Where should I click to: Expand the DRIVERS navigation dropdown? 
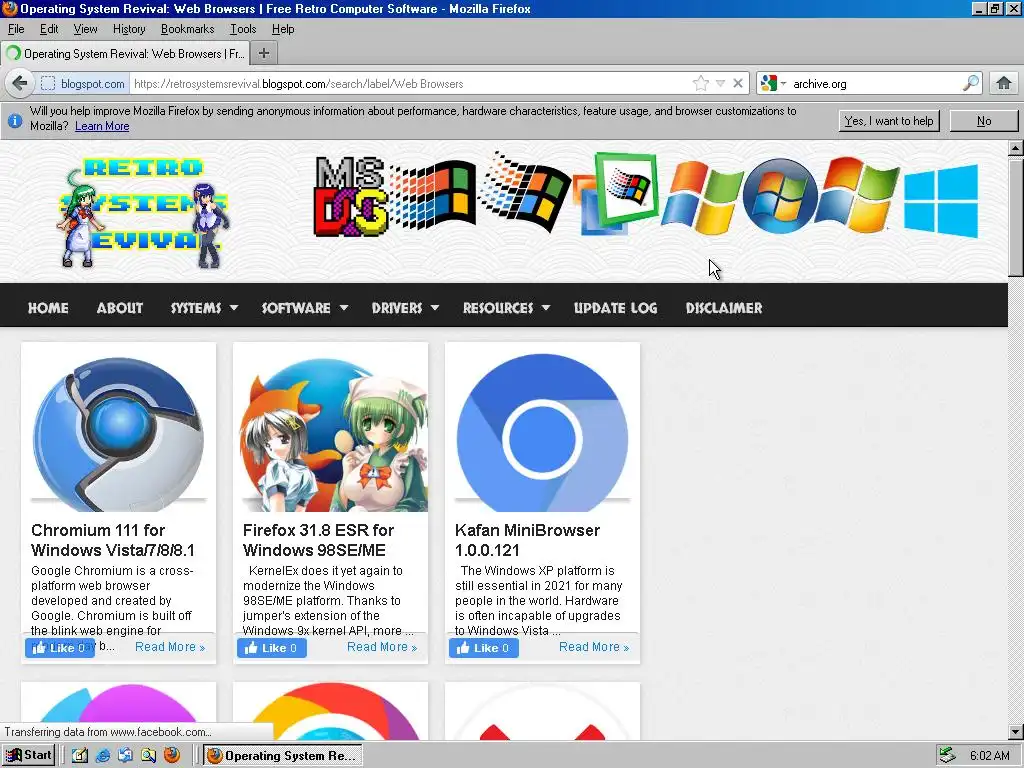[x=405, y=308]
